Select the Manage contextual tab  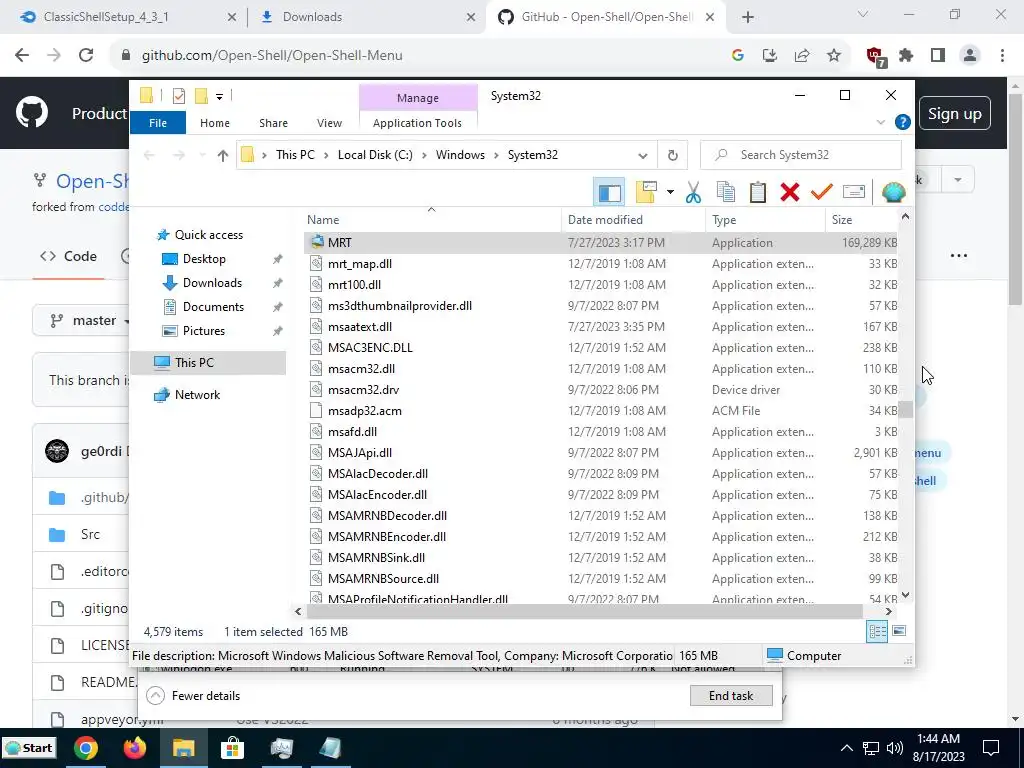pyautogui.click(x=418, y=98)
